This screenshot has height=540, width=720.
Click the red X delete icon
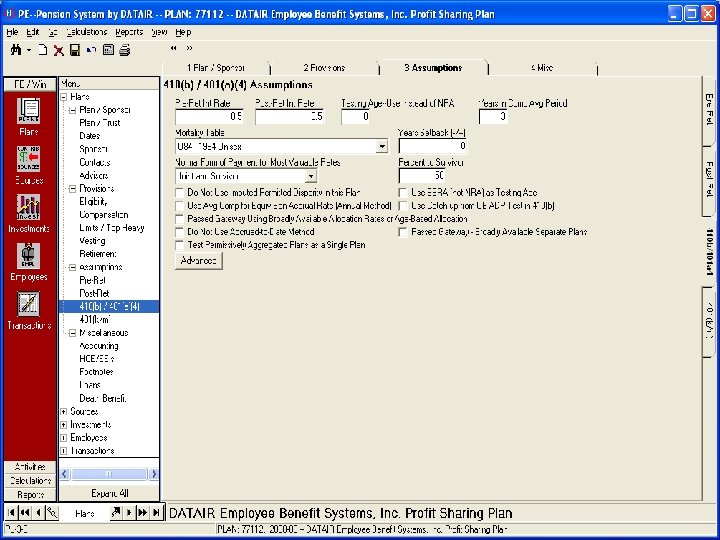point(58,50)
